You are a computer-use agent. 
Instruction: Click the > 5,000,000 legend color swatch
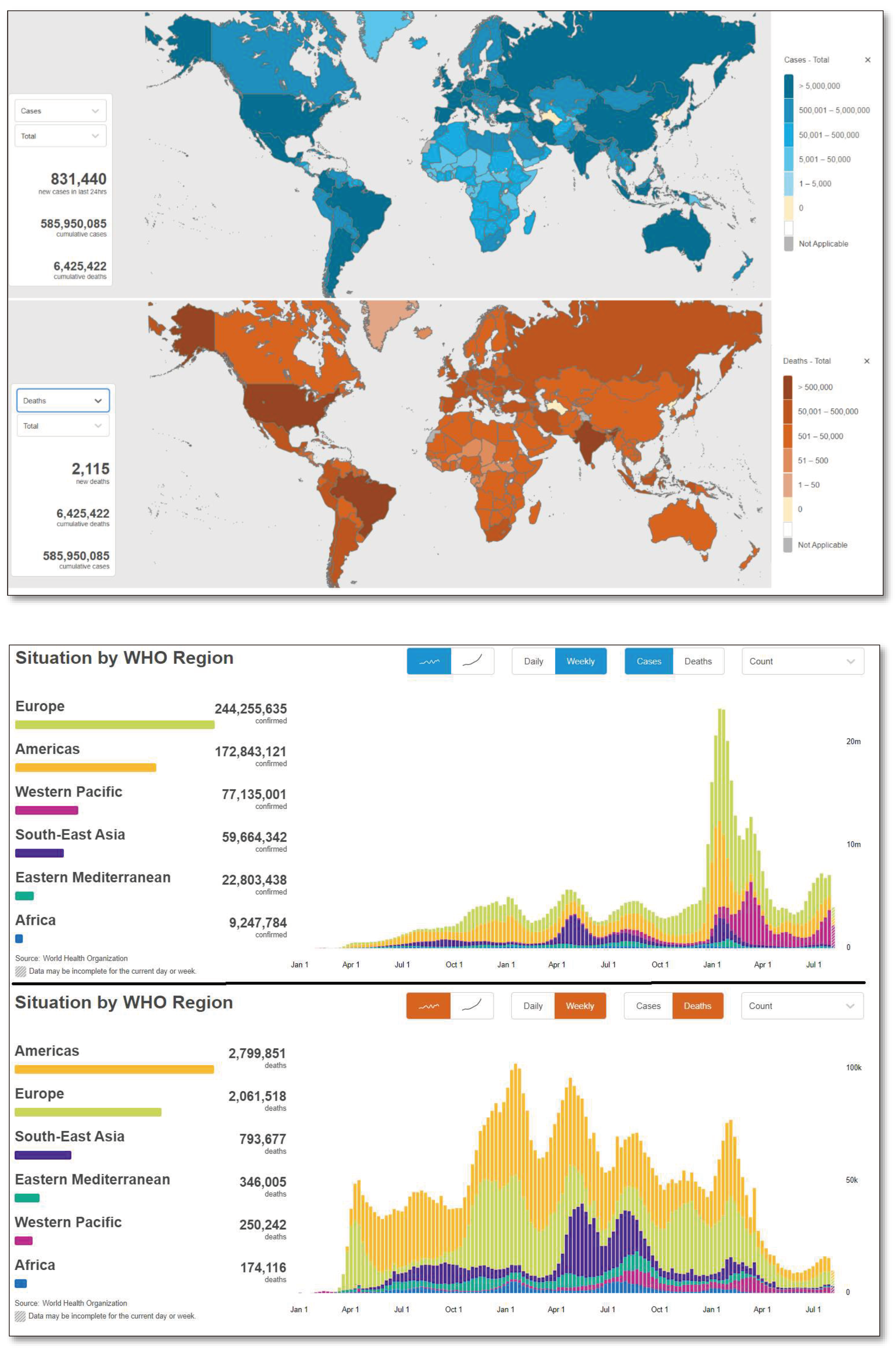(x=788, y=86)
